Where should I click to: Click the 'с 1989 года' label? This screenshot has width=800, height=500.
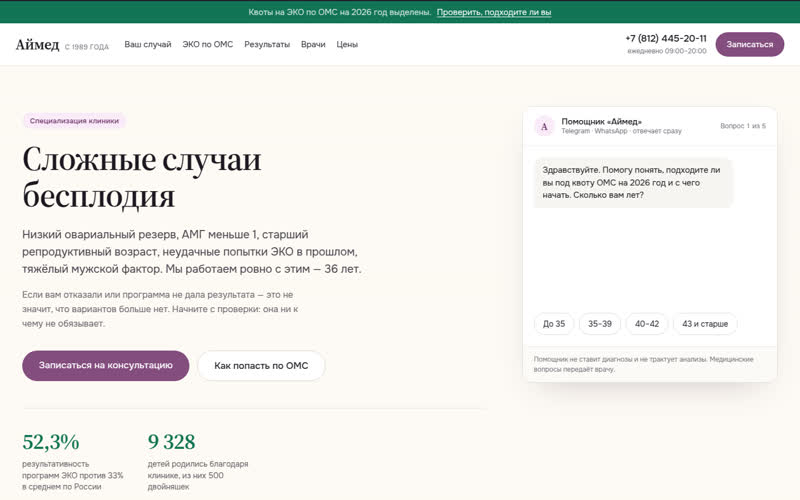[x=87, y=47]
